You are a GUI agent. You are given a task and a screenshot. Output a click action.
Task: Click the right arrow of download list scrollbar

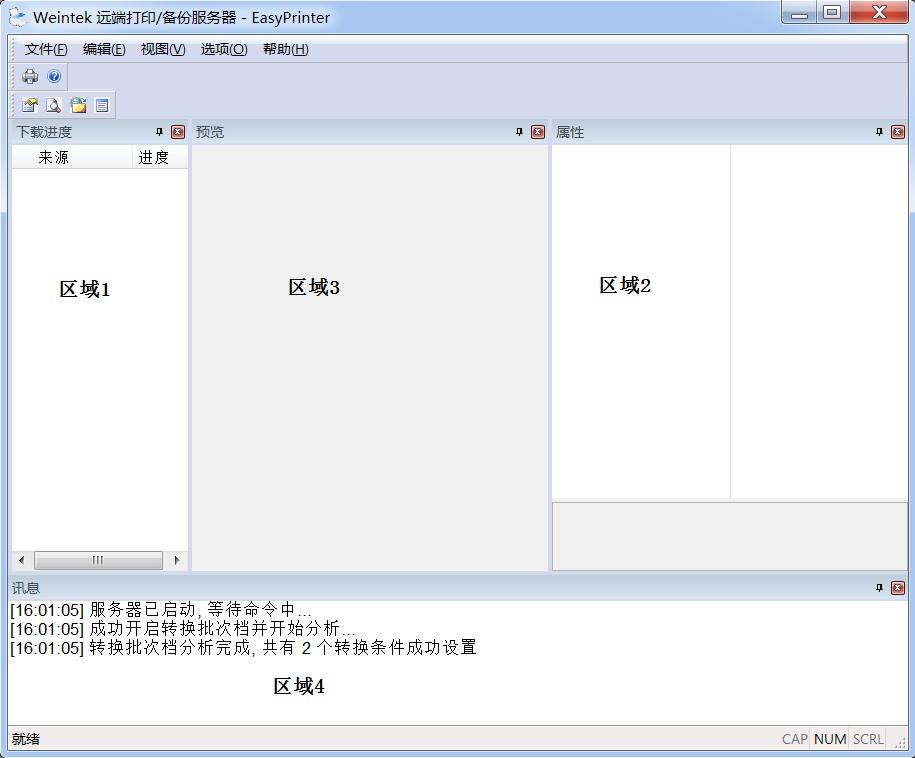point(177,560)
